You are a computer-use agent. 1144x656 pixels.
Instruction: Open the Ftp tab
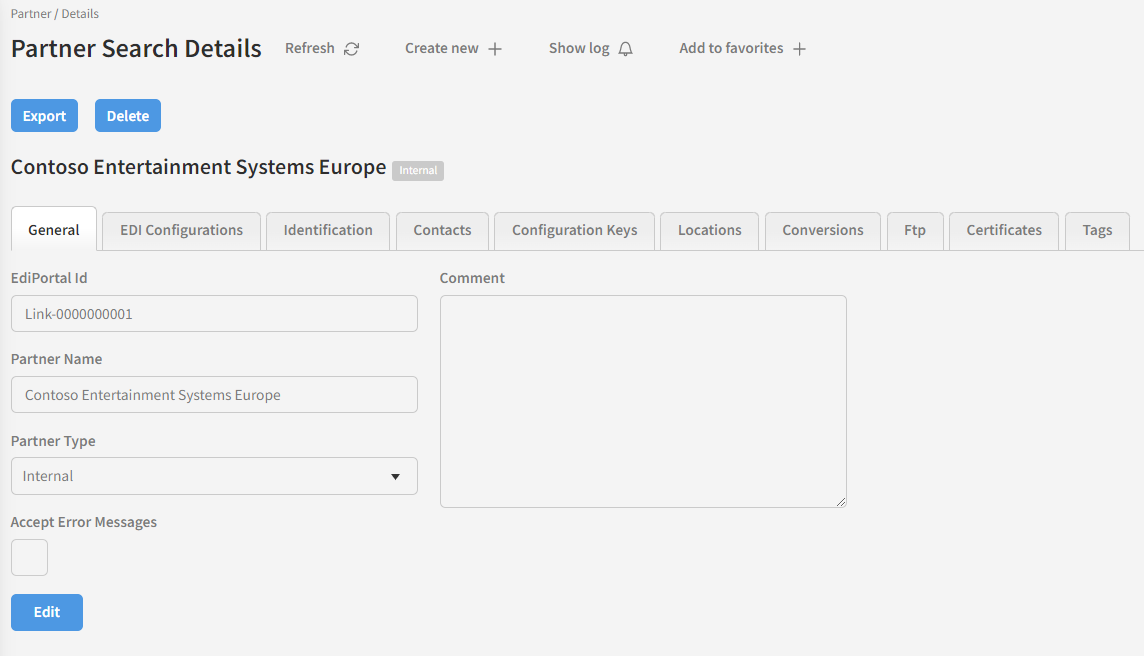pyautogui.click(x=915, y=230)
